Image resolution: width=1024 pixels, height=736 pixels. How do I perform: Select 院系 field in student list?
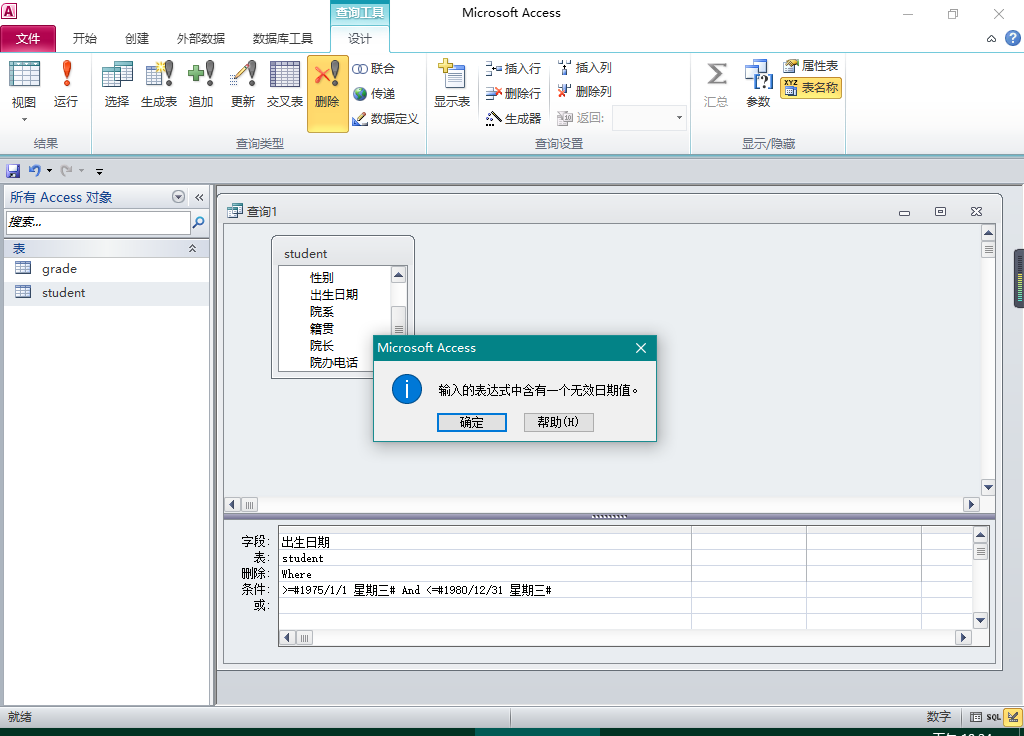click(321, 312)
